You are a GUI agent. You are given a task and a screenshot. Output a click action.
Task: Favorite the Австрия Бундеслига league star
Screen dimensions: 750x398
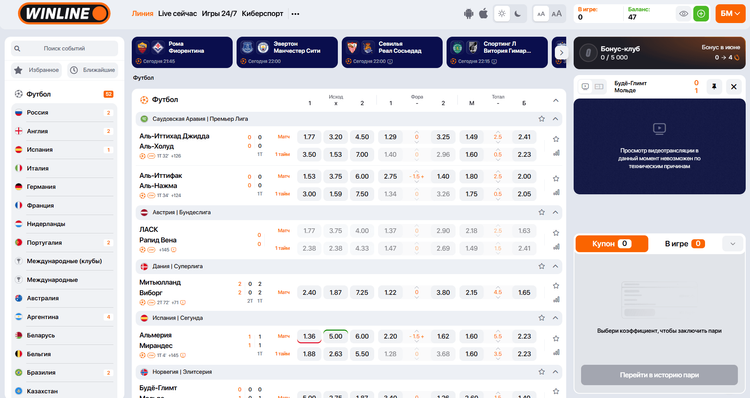click(541, 212)
